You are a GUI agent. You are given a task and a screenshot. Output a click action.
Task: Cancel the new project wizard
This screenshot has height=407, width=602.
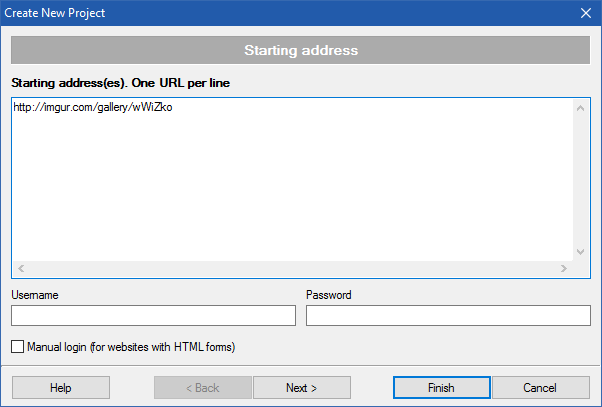click(541, 388)
